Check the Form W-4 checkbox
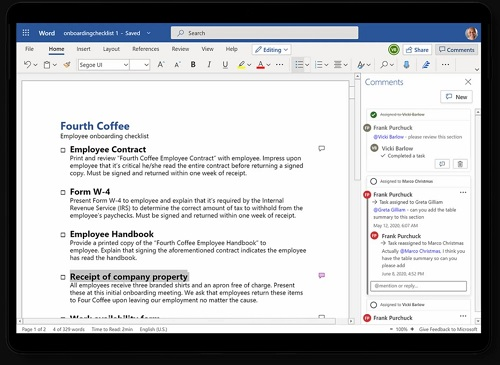500x365 pixels. [63, 192]
